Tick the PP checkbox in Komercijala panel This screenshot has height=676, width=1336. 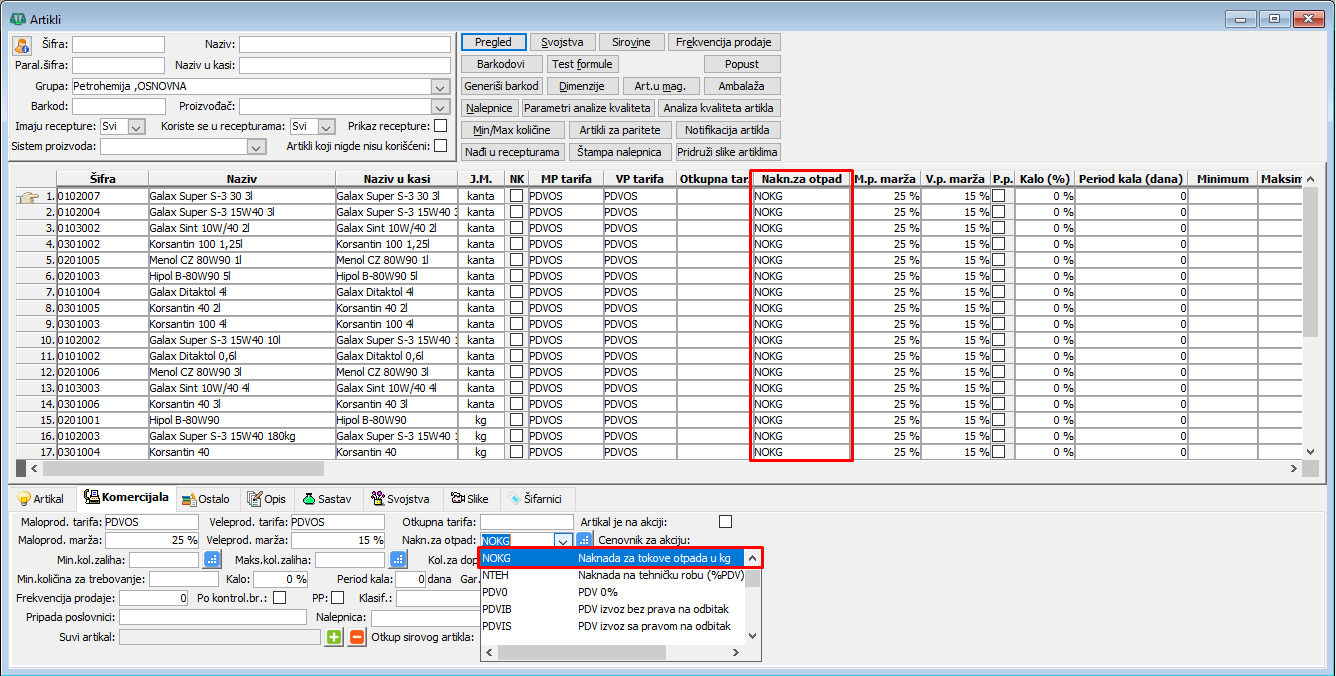[337, 598]
